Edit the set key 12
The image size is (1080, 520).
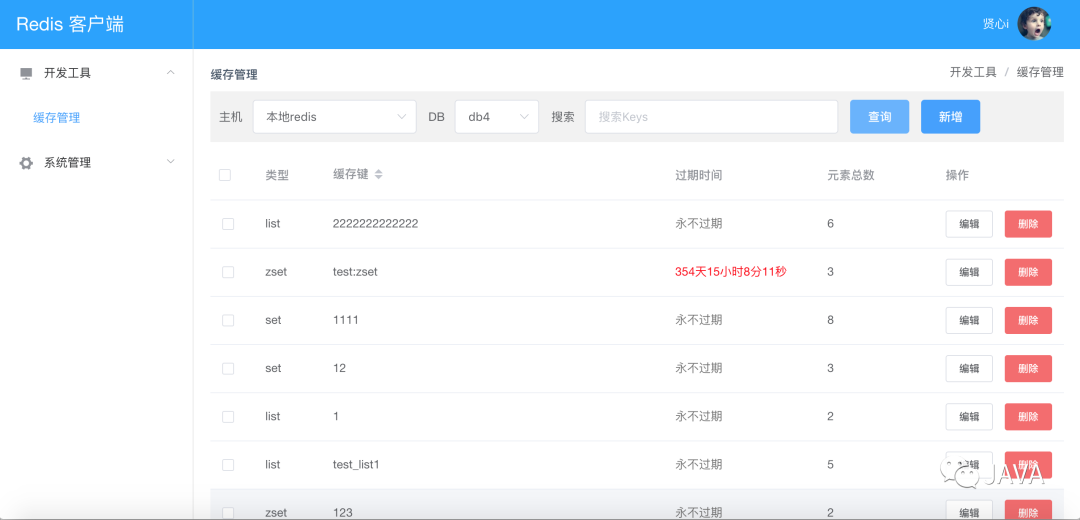pyautogui.click(x=969, y=368)
